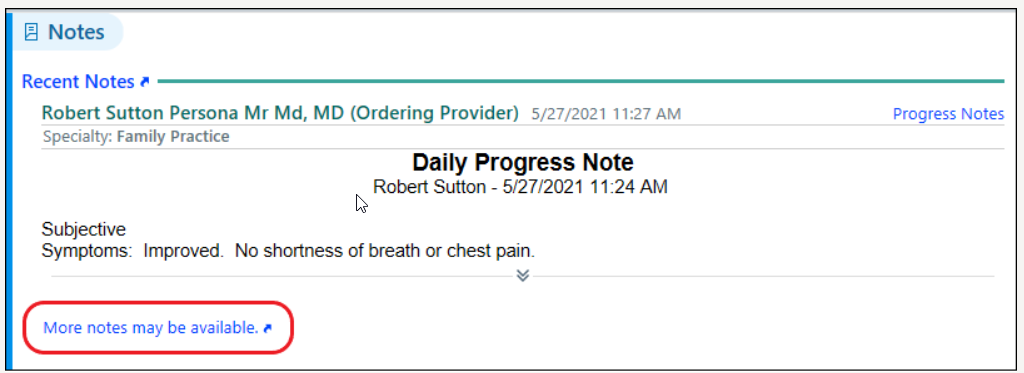The image size is (1024, 373).
Task: Click the Notes document icon
Action: tap(31, 32)
